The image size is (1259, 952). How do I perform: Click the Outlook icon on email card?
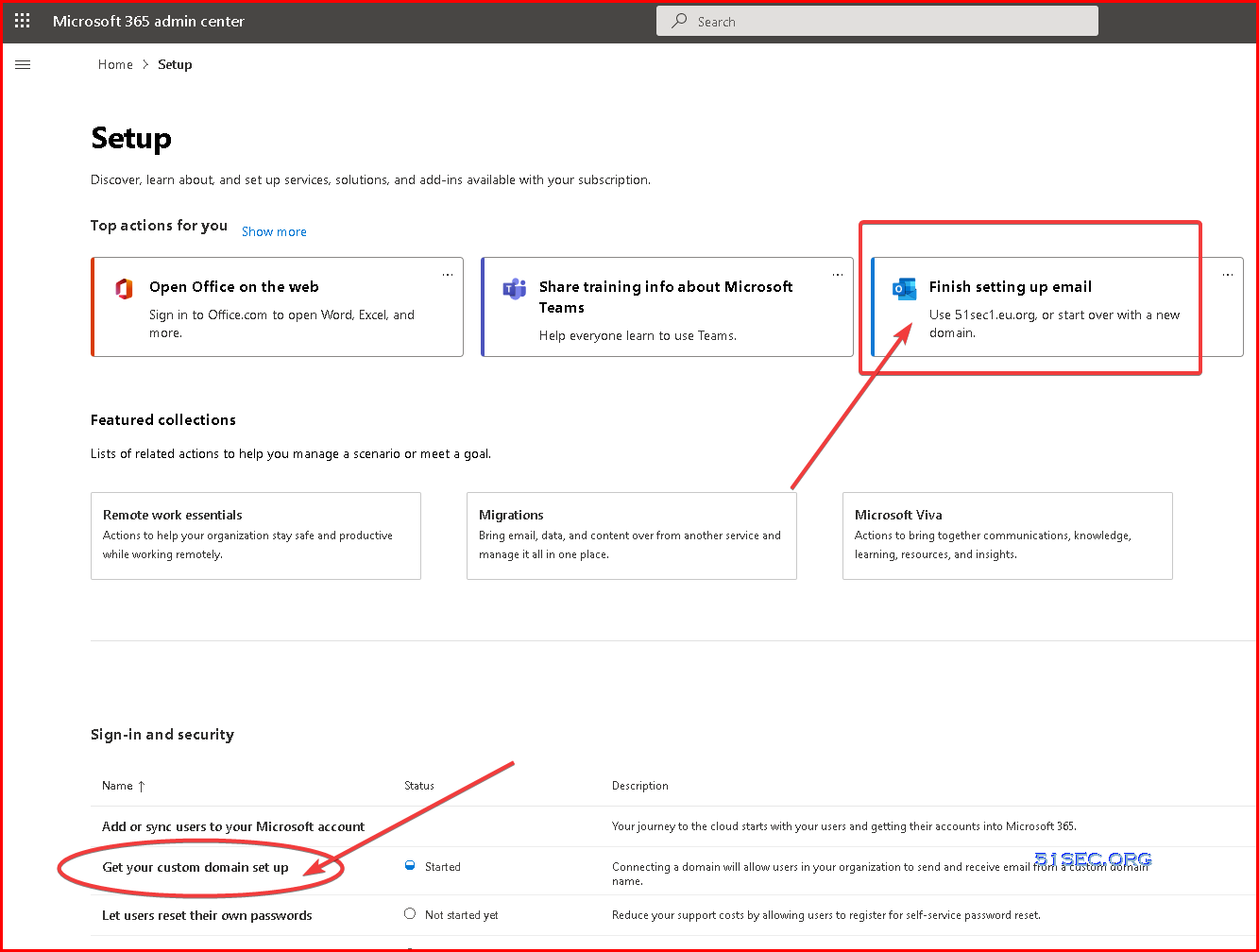point(904,289)
